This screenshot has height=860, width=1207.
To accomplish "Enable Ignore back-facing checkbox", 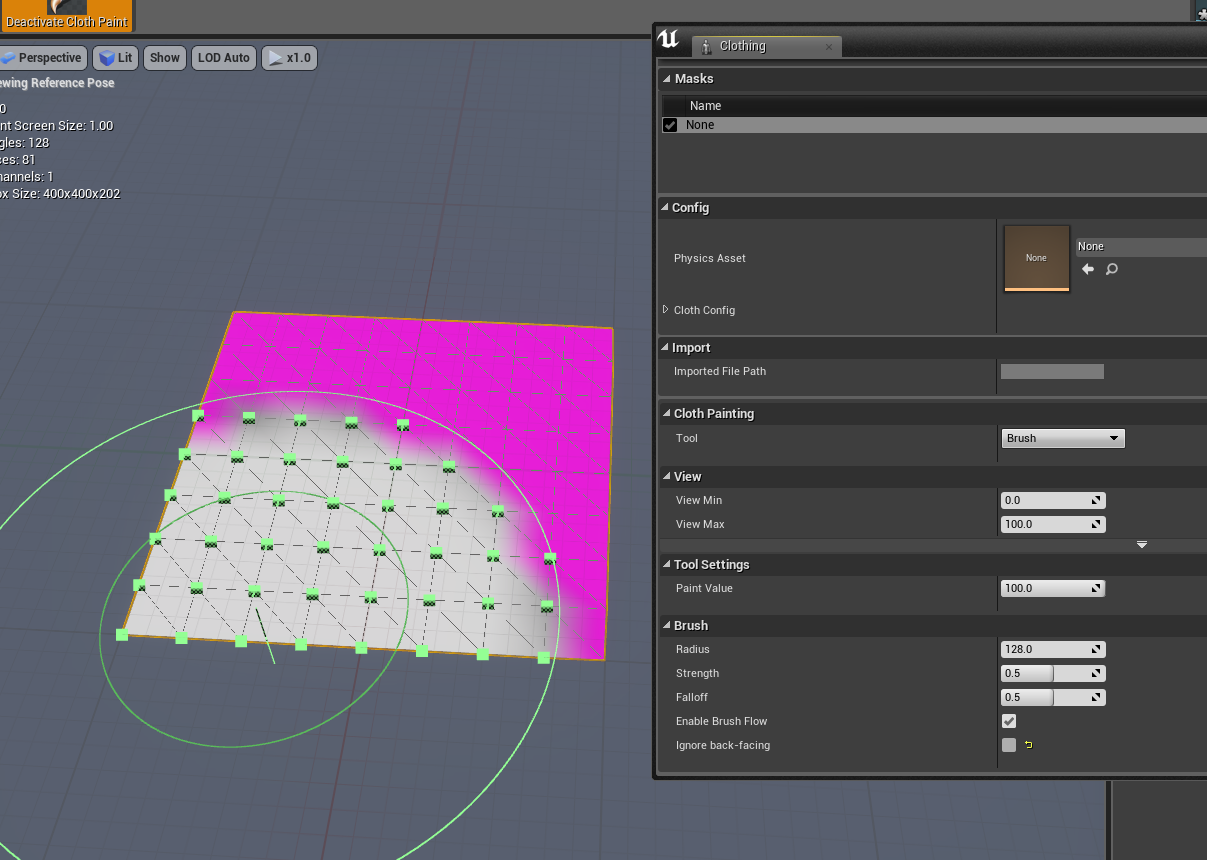I will coord(1009,745).
